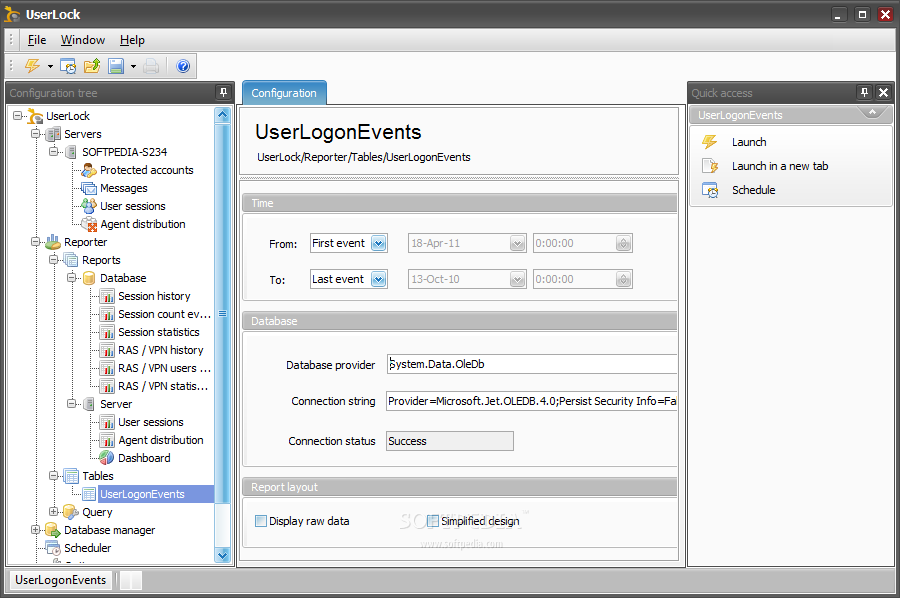The height and width of the screenshot is (598, 900).
Task: Open the Save dropdown arrow in toolbar
Action: (133, 67)
